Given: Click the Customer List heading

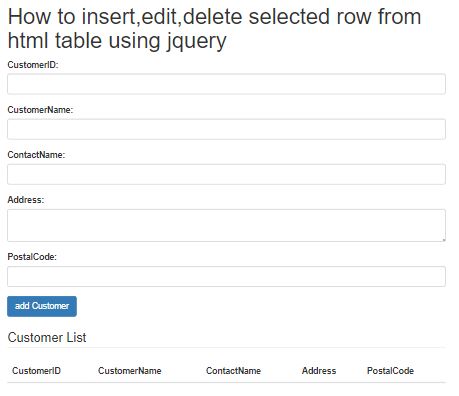Looking at the screenshot, I should 47,337.
